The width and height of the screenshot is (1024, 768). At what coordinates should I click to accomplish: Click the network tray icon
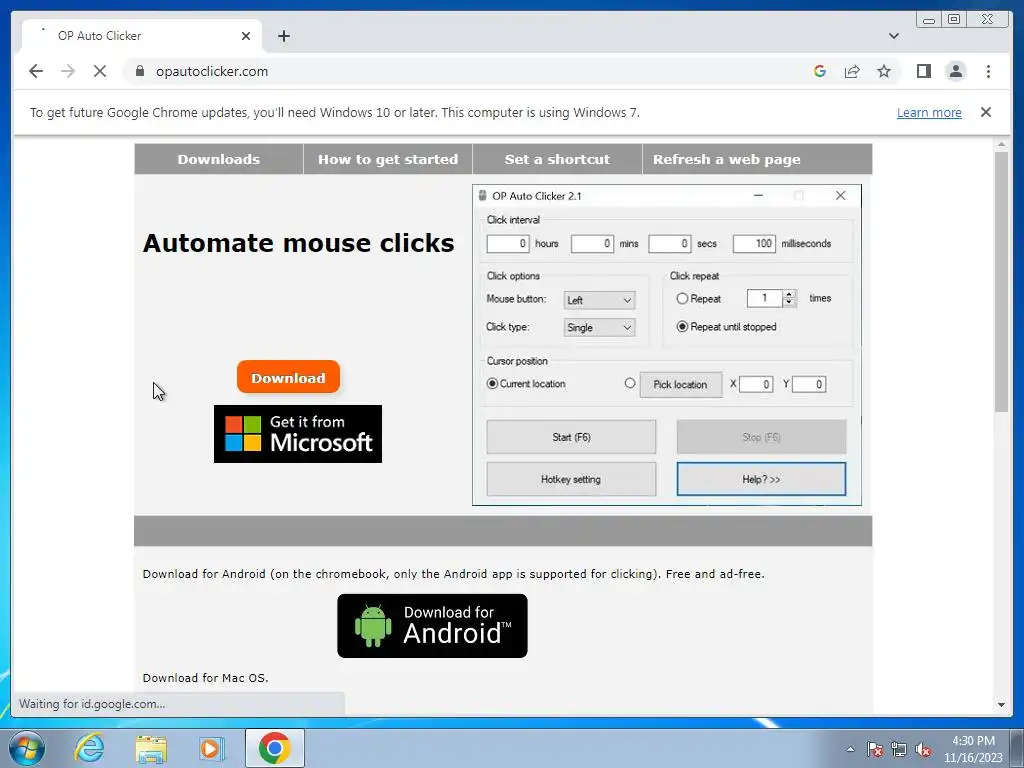coord(899,749)
